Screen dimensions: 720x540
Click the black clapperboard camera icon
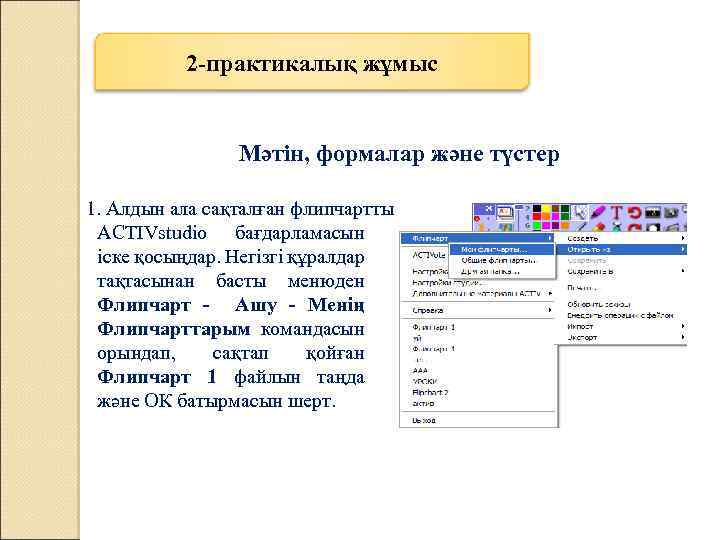pos(652,213)
